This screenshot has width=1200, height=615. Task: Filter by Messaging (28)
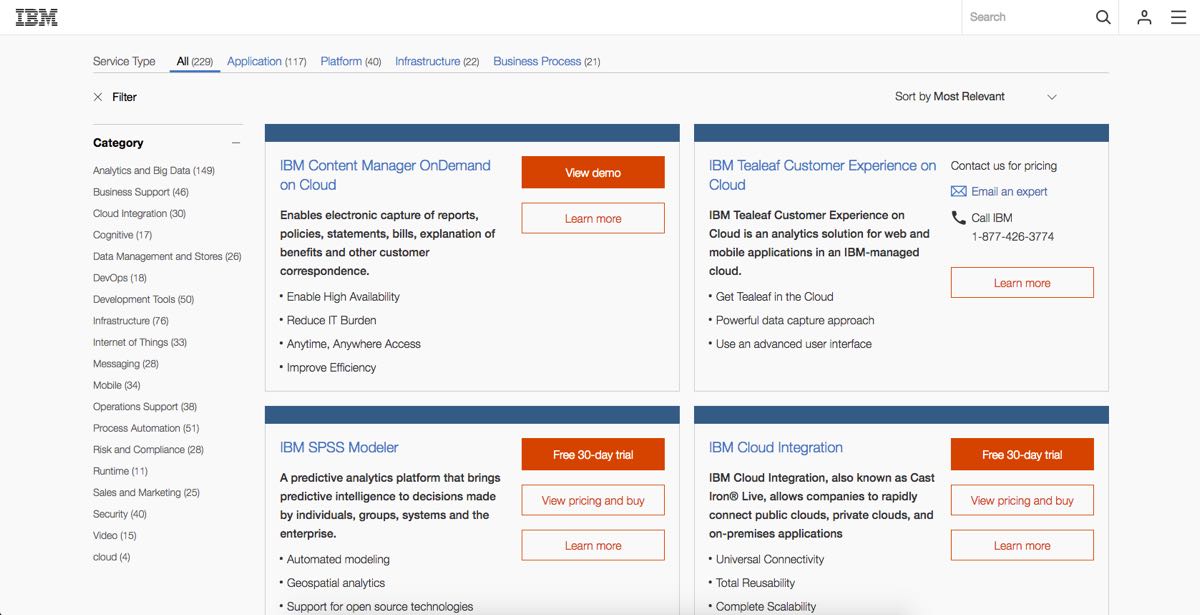126,364
